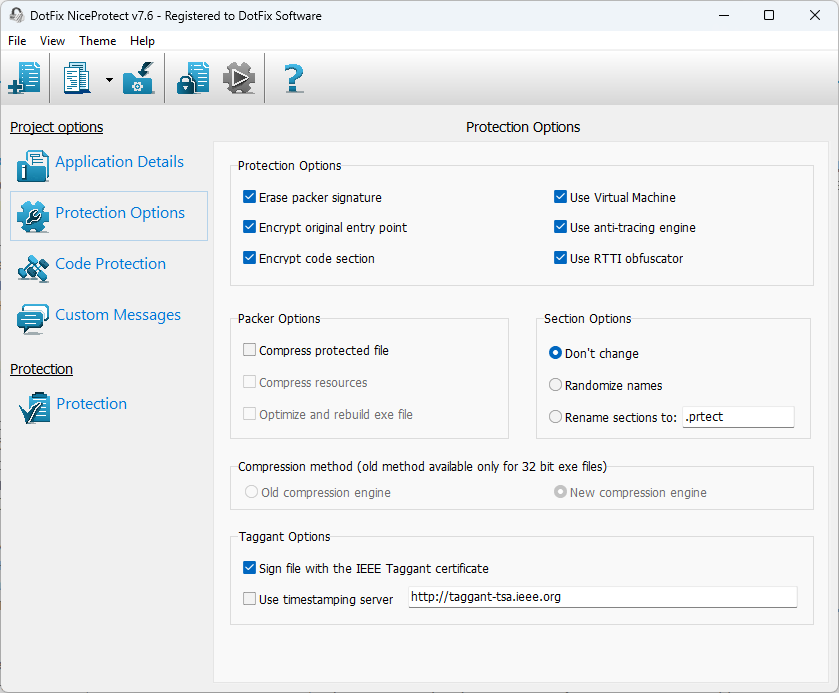The height and width of the screenshot is (693, 839).
Task: Click the timestamping server URL field
Action: pyautogui.click(x=603, y=597)
